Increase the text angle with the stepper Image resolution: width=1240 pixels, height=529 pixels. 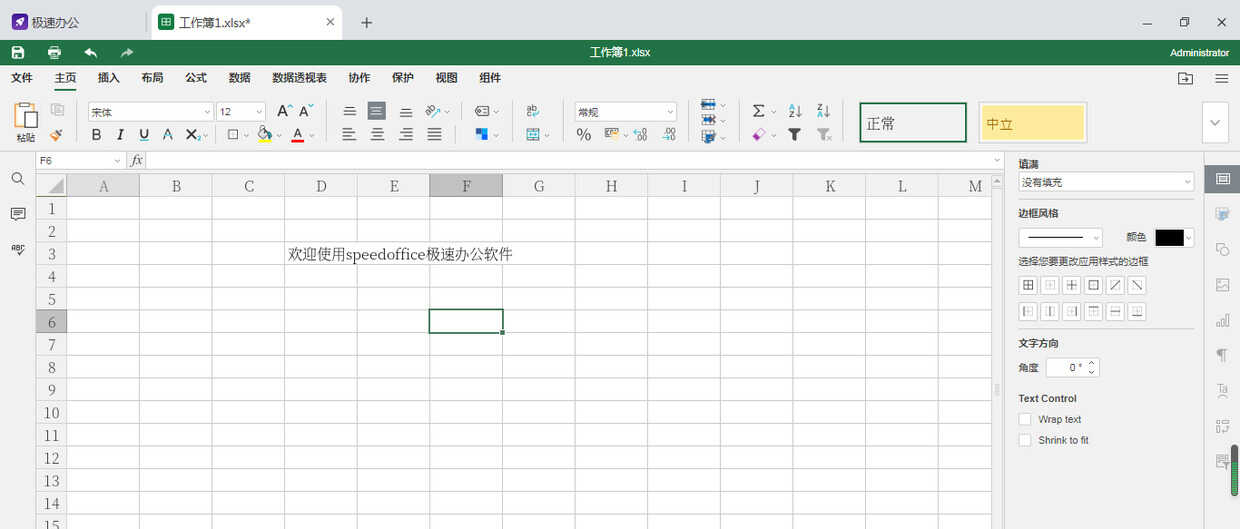pyautogui.click(x=1092, y=363)
